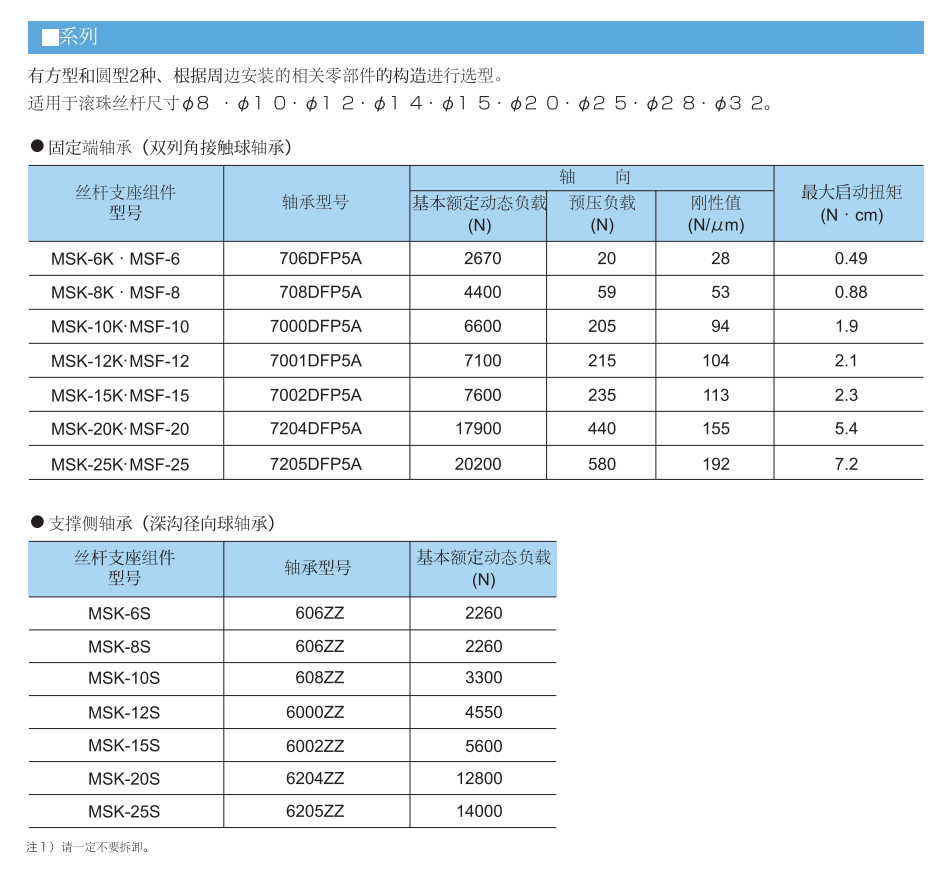This screenshot has height=874, width=952.
Task: Click the white square in the blue 系列 banner
Action: point(49,38)
